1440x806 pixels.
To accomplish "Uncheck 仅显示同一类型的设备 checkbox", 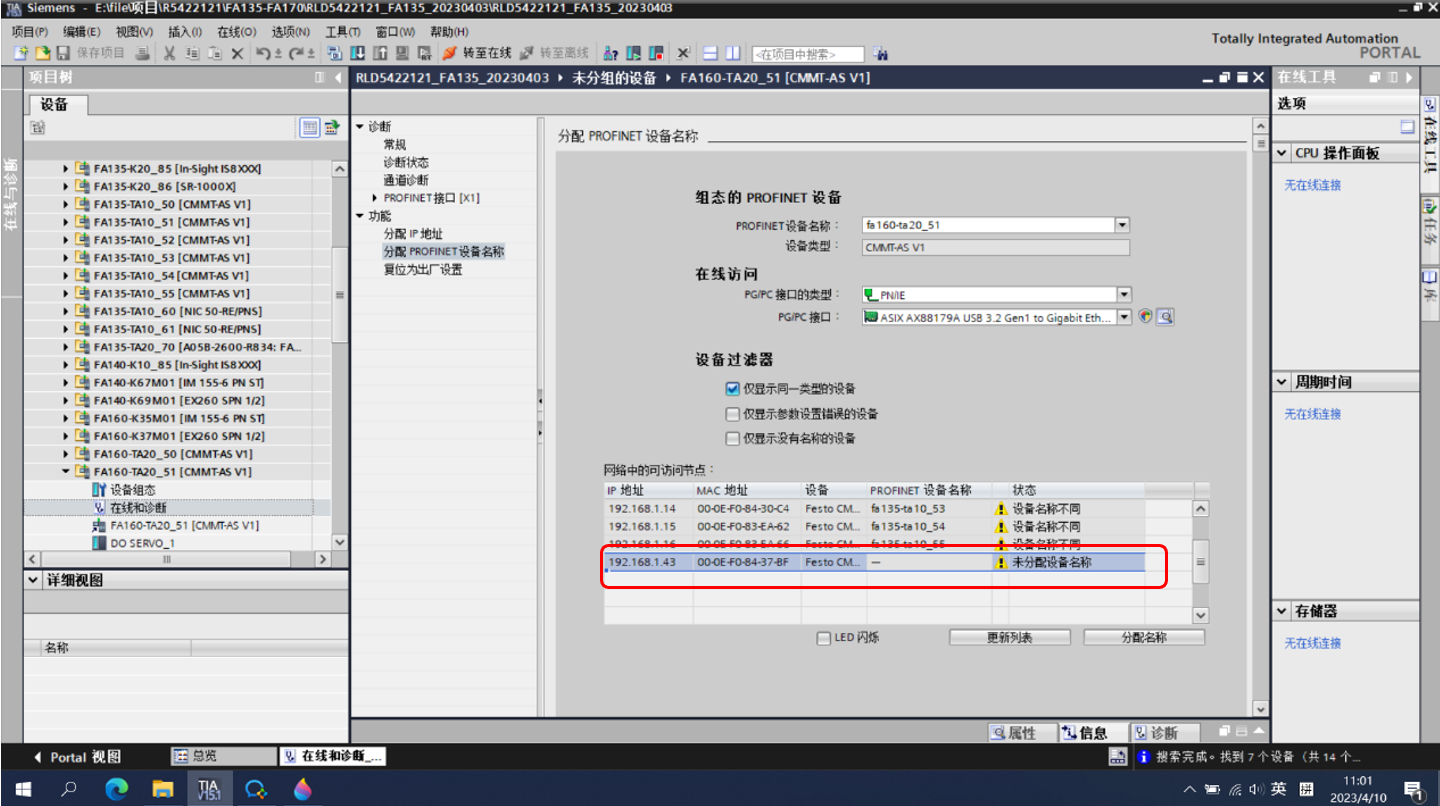I will coord(732,389).
